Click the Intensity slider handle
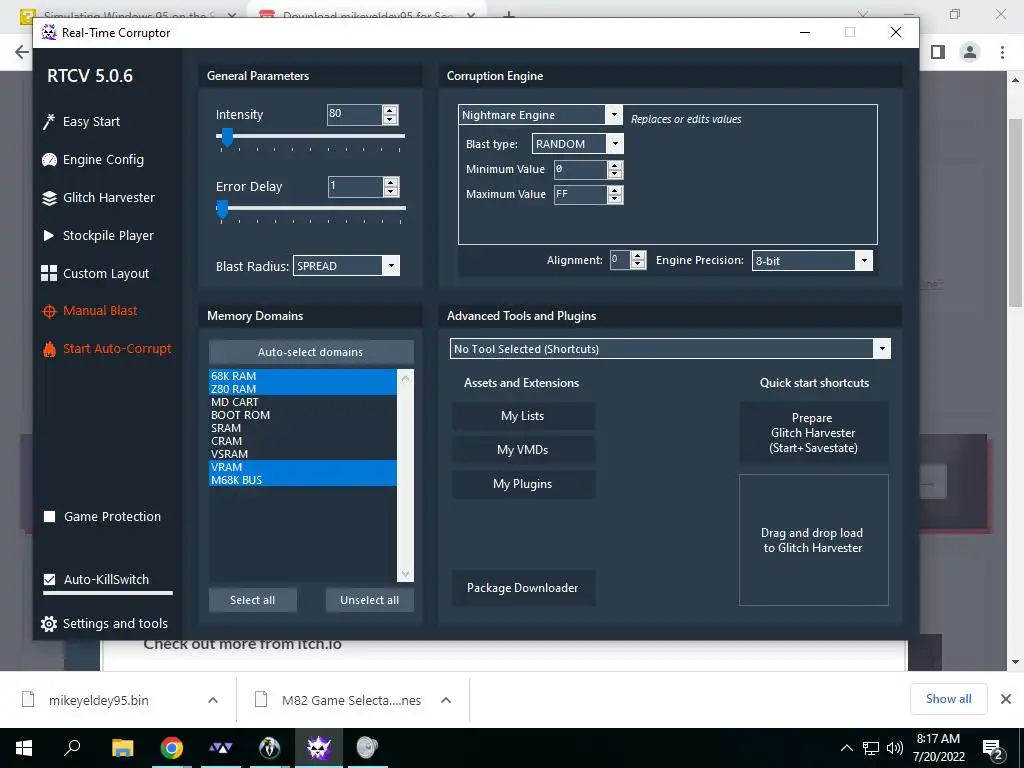1024x768 pixels. point(227,137)
